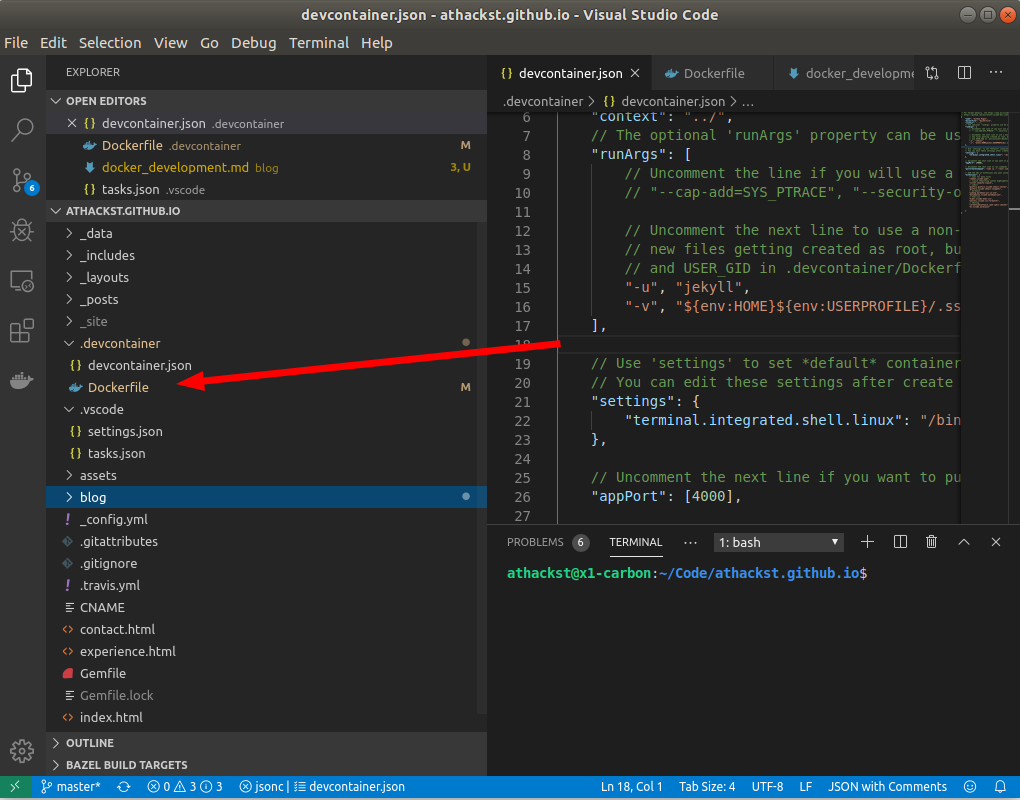1020x800 pixels.
Task: Change Tab Size: 4 setting
Action: pos(707,787)
